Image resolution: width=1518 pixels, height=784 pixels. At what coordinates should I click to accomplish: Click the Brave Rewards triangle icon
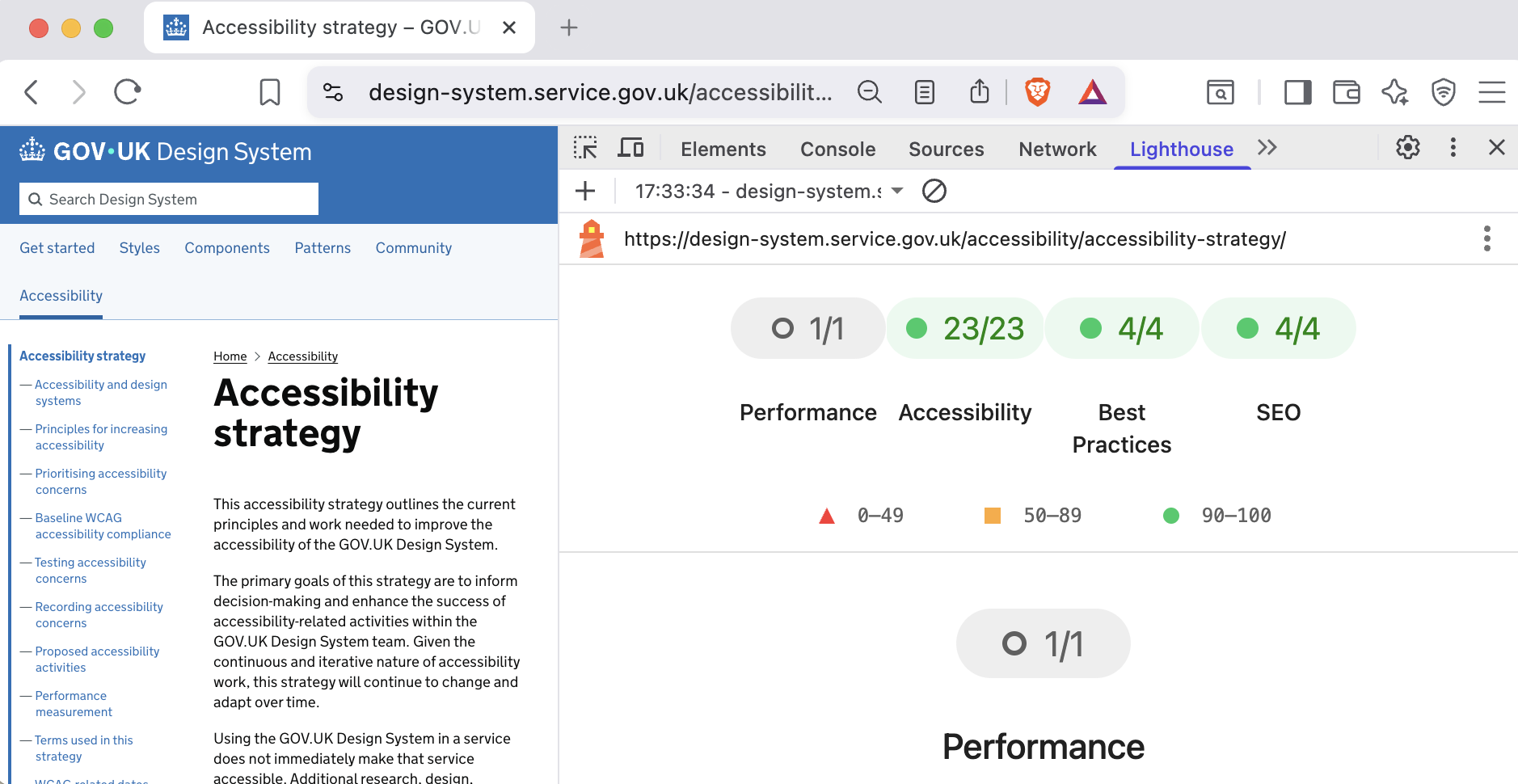point(1092,92)
